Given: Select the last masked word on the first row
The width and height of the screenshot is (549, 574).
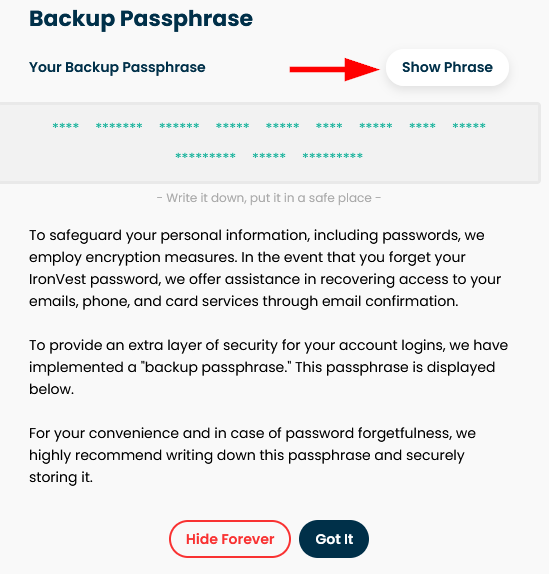Looking at the screenshot, I should tap(469, 126).
